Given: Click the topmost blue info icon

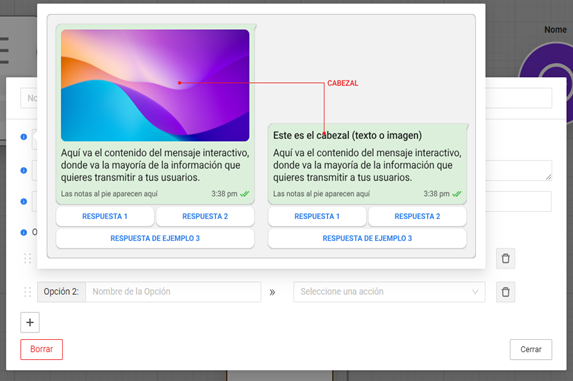Looking at the screenshot, I should click(x=24, y=137).
